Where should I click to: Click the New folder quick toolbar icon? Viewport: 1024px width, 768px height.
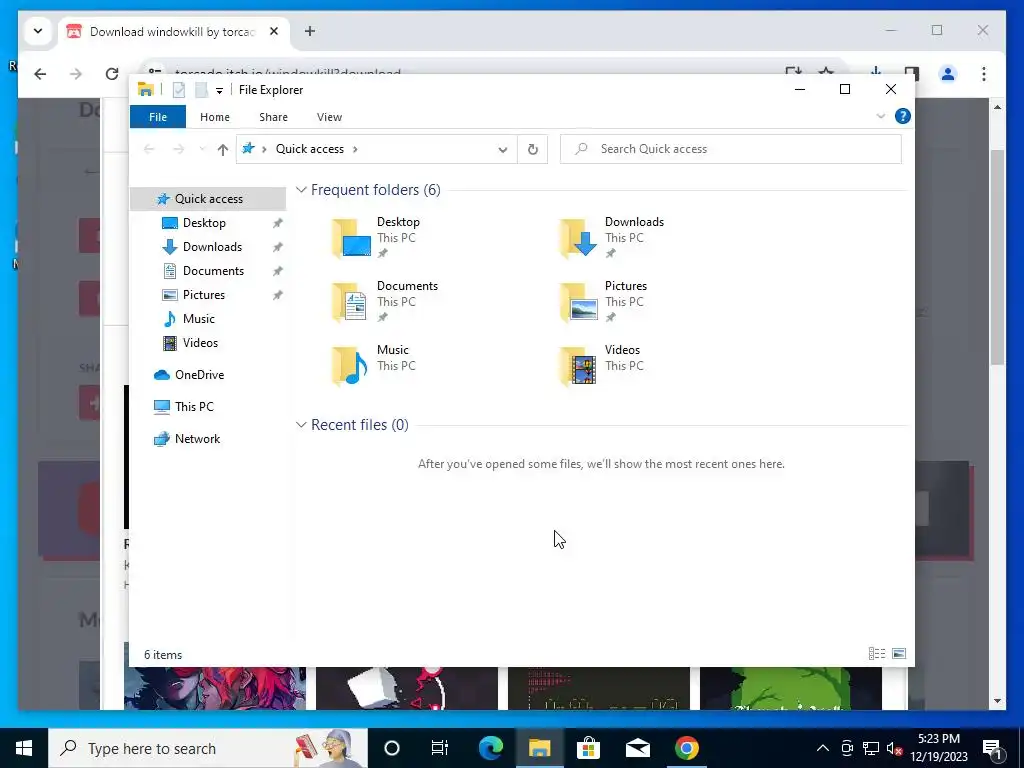pos(201,90)
